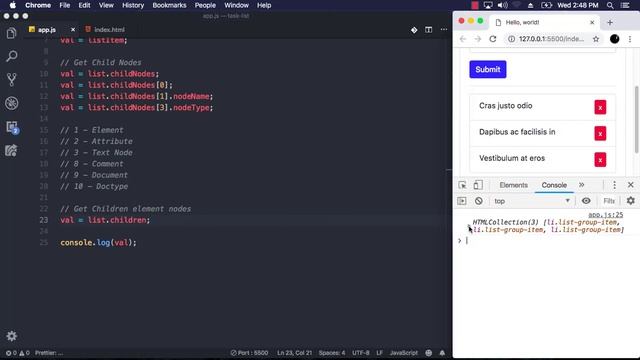This screenshot has width=640, height=360.
Task: Change indentation via 'Spaces: 4' status
Action: (x=332, y=353)
